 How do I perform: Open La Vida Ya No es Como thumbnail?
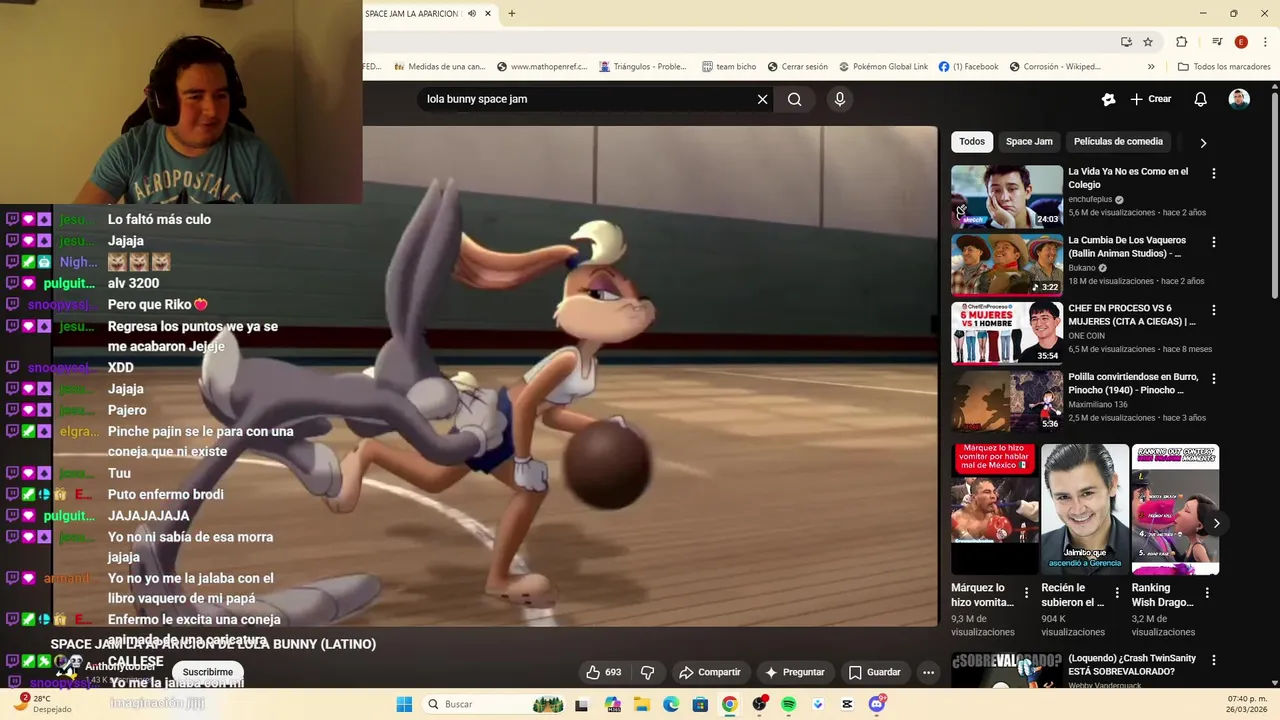(1007, 196)
